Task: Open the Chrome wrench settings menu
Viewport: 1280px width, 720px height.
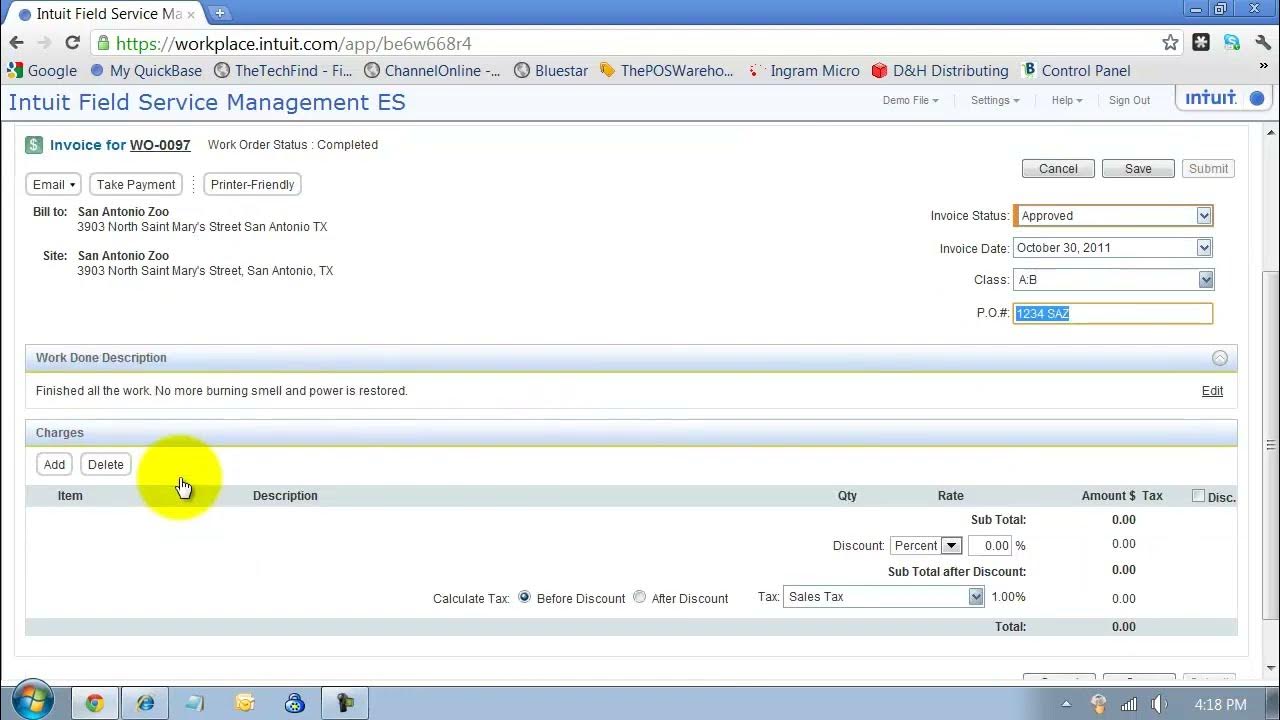Action: pyautogui.click(x=1263, y=43)
